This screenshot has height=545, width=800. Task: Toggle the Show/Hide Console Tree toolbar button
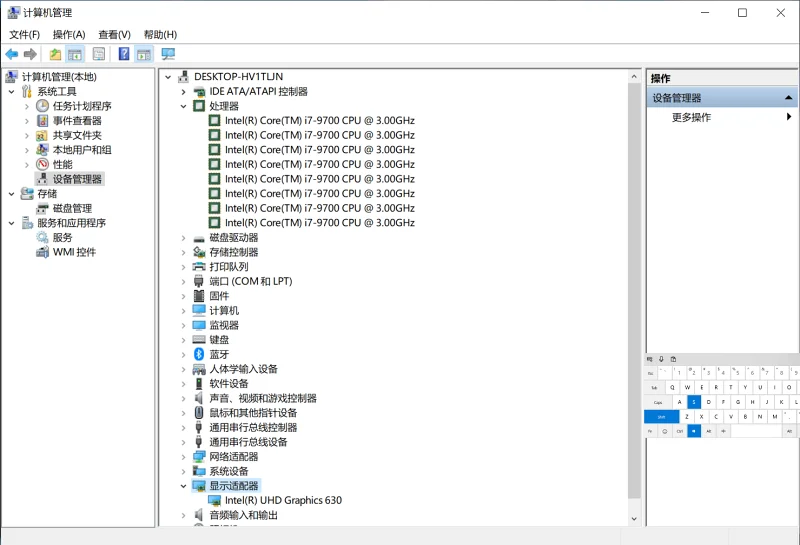75,54
